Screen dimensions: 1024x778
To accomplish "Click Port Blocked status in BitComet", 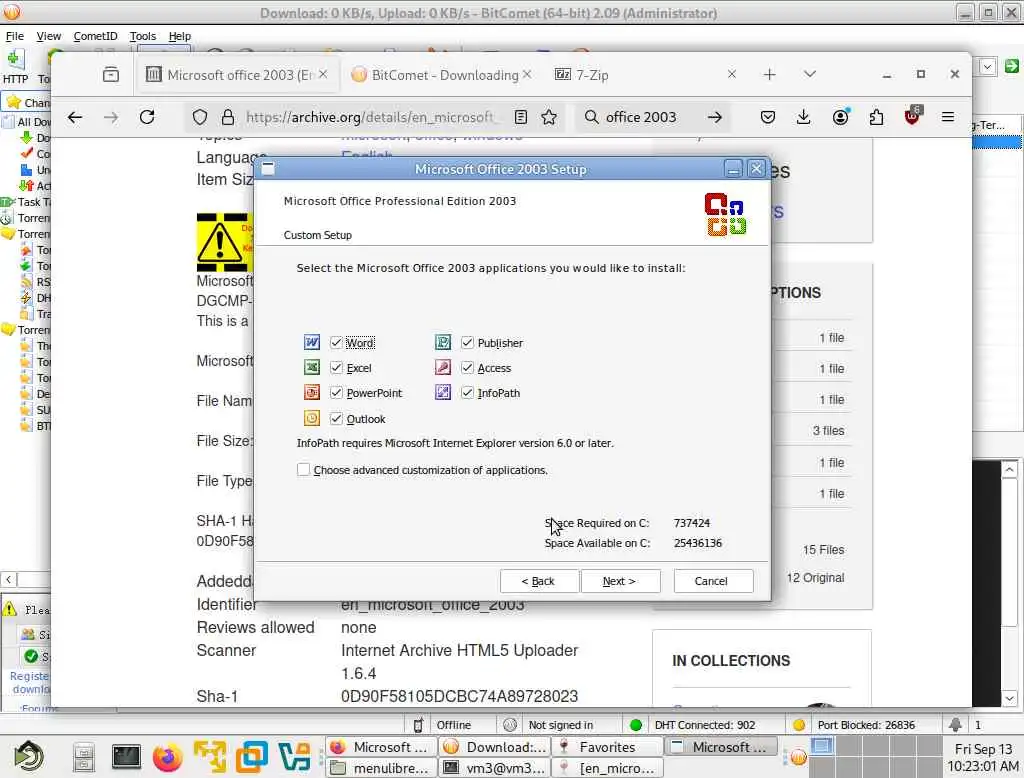I will click(865, 724).
